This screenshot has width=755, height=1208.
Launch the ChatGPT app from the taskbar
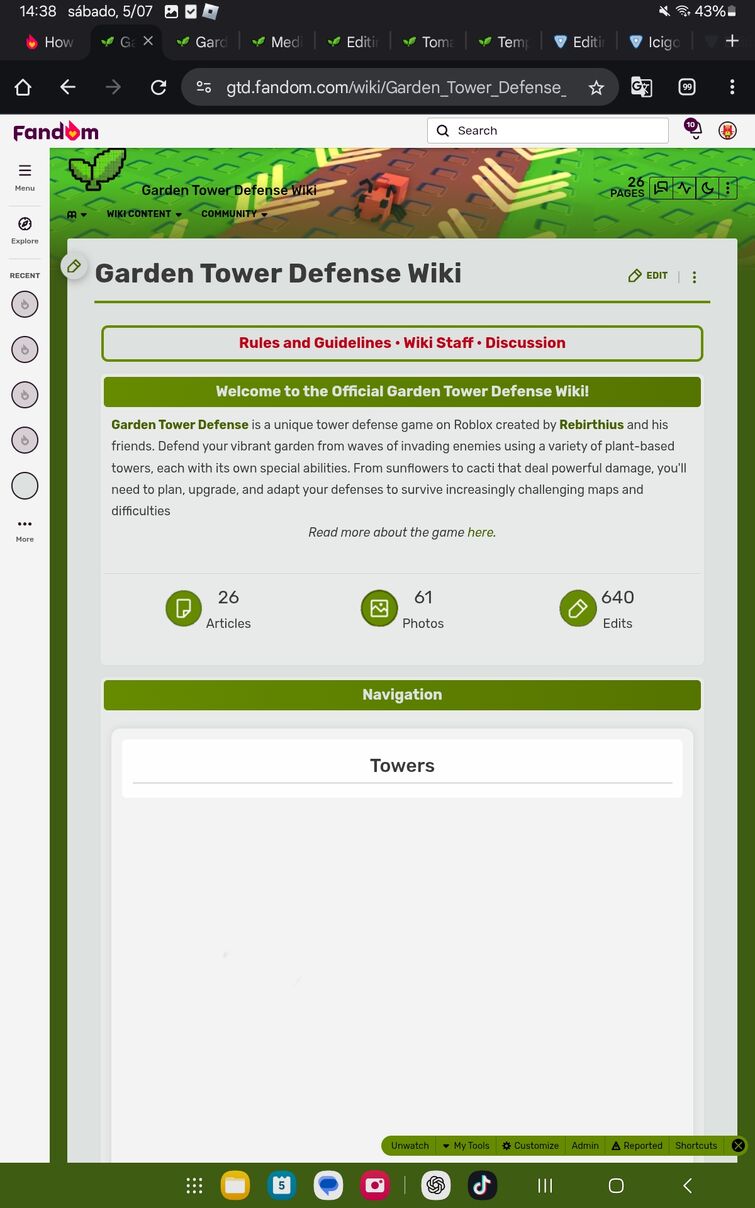tap(436, 1186)
